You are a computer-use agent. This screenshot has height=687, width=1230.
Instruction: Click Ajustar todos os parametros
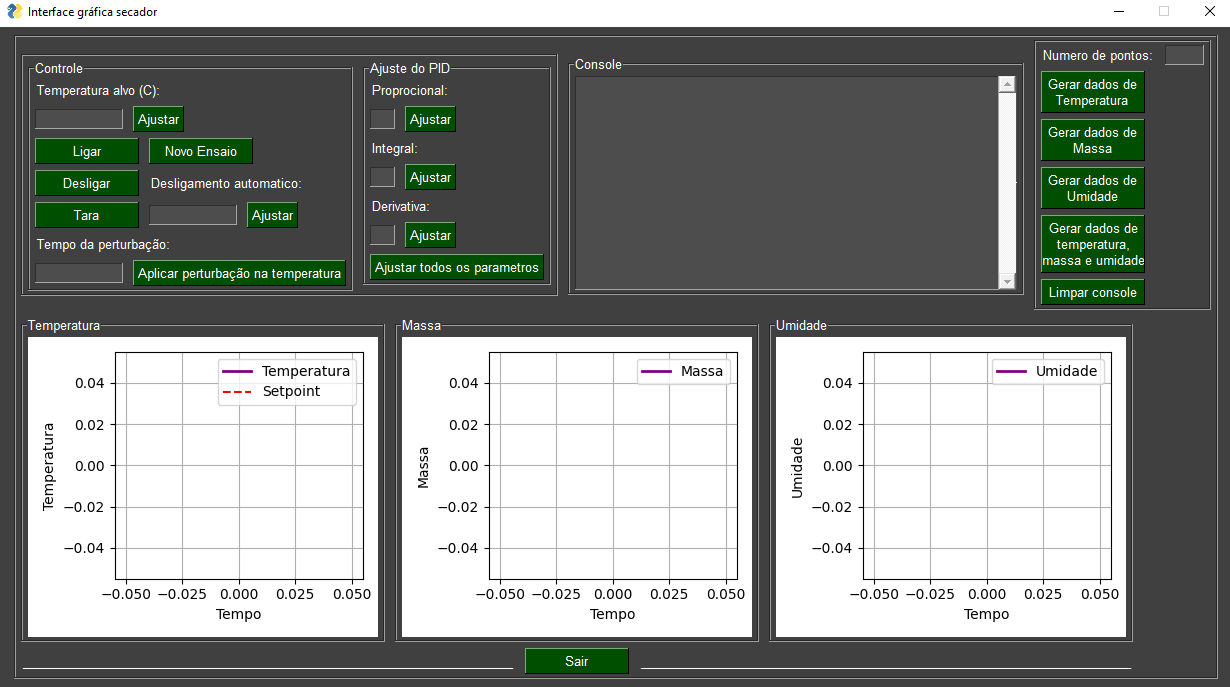pos(456,267)
